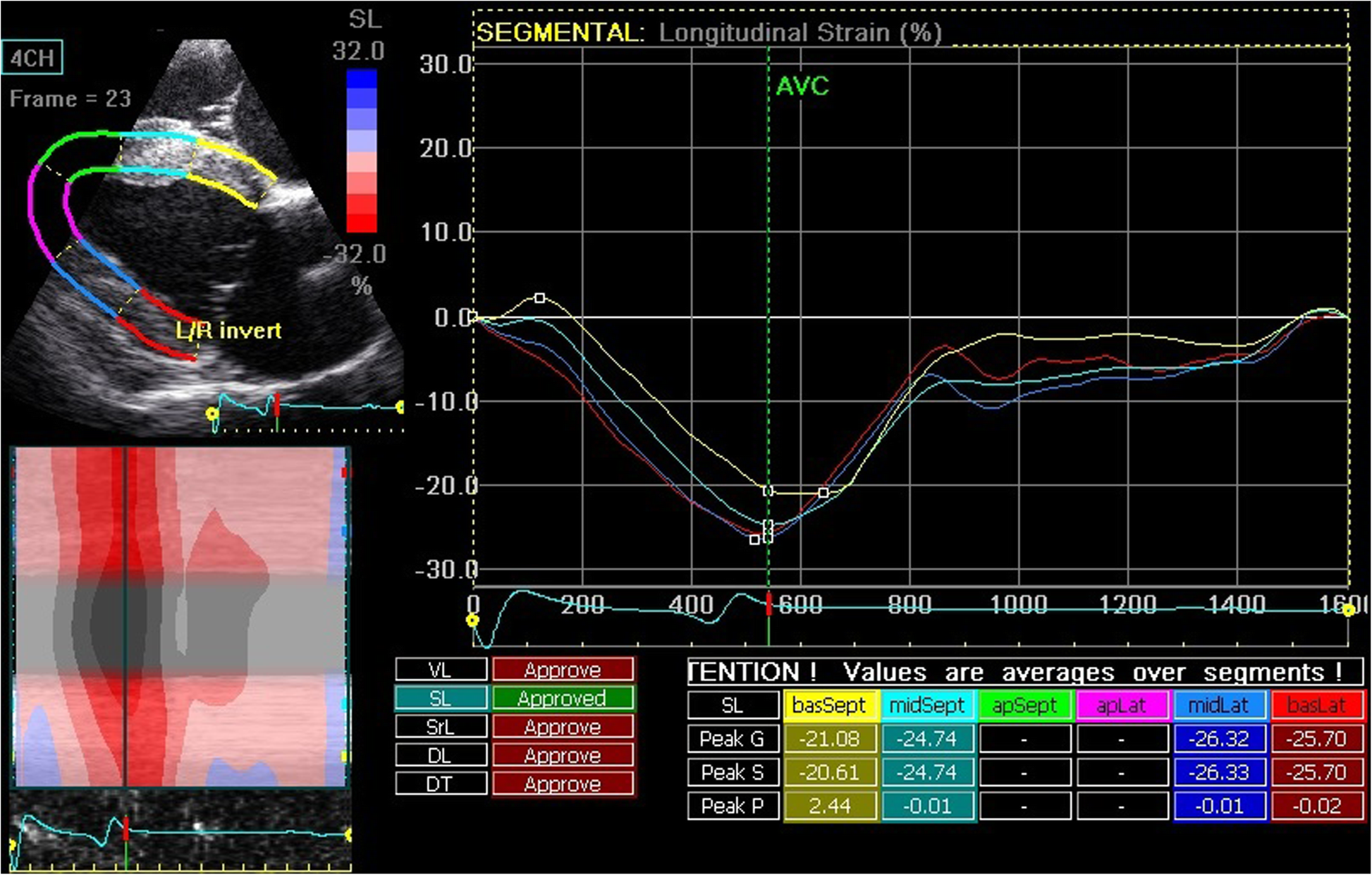This screenshot has height=875, width=1372.
Task: Click the 4CH view label
Action: coord(32,58)
